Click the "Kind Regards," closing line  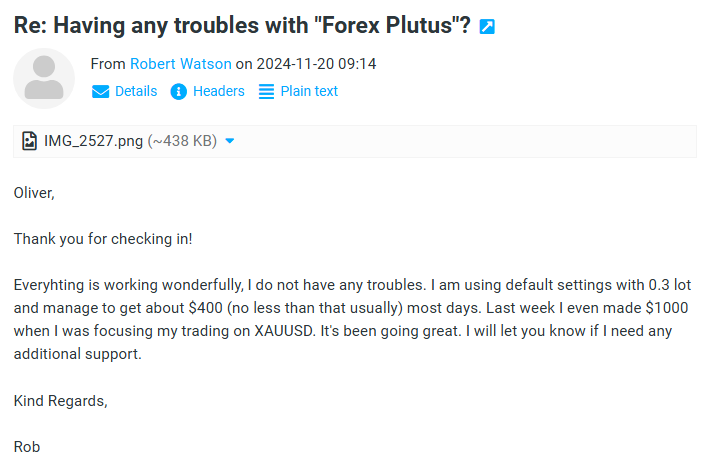click(x=60, y=401)
